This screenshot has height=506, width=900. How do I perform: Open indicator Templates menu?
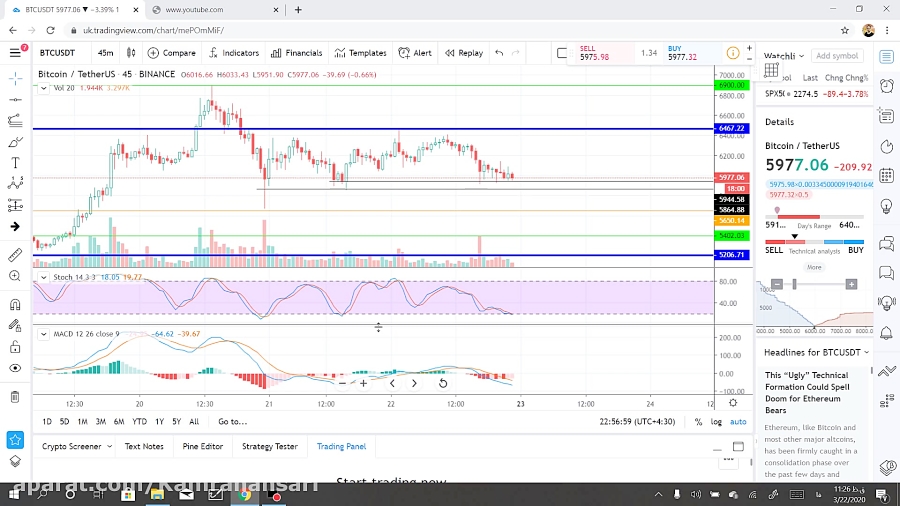(x=360, y=53)
